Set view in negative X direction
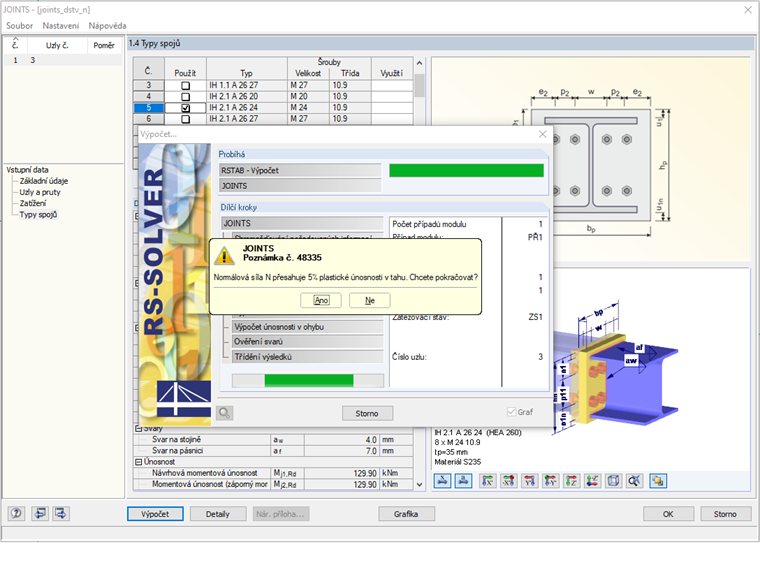Screen dimensions: 760x570 click(508, 481)
